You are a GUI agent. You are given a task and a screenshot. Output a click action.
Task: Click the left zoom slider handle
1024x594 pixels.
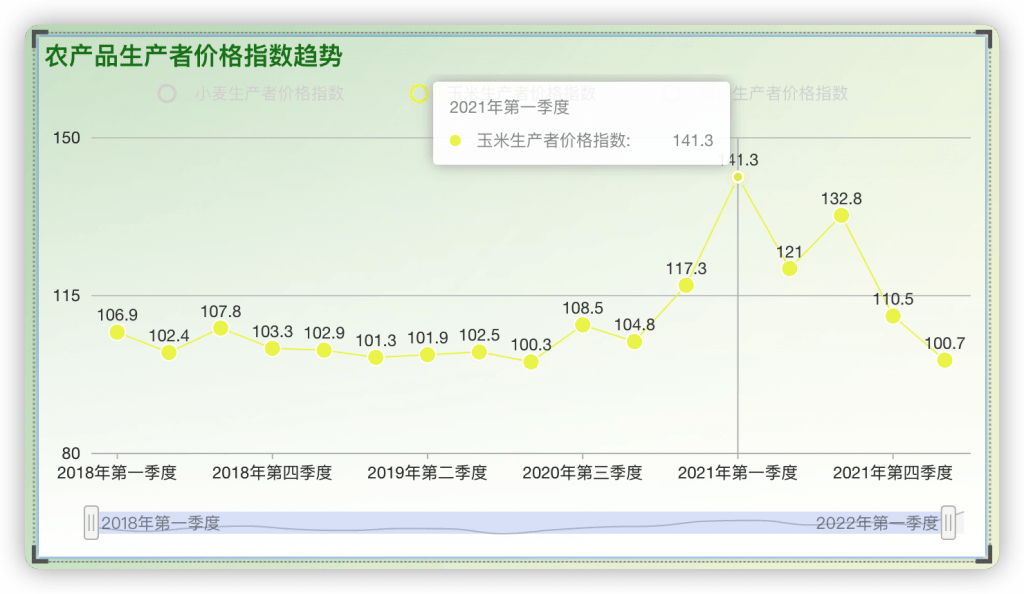click(x=91, y=523)
